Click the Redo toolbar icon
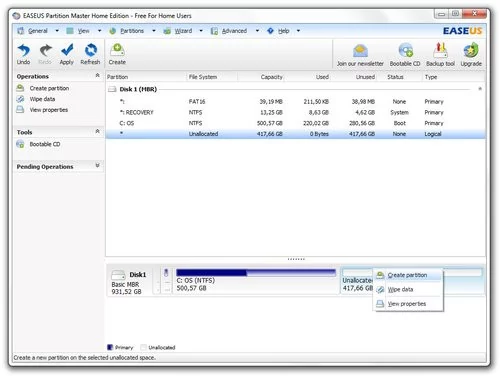 click(x=45, y=50)
